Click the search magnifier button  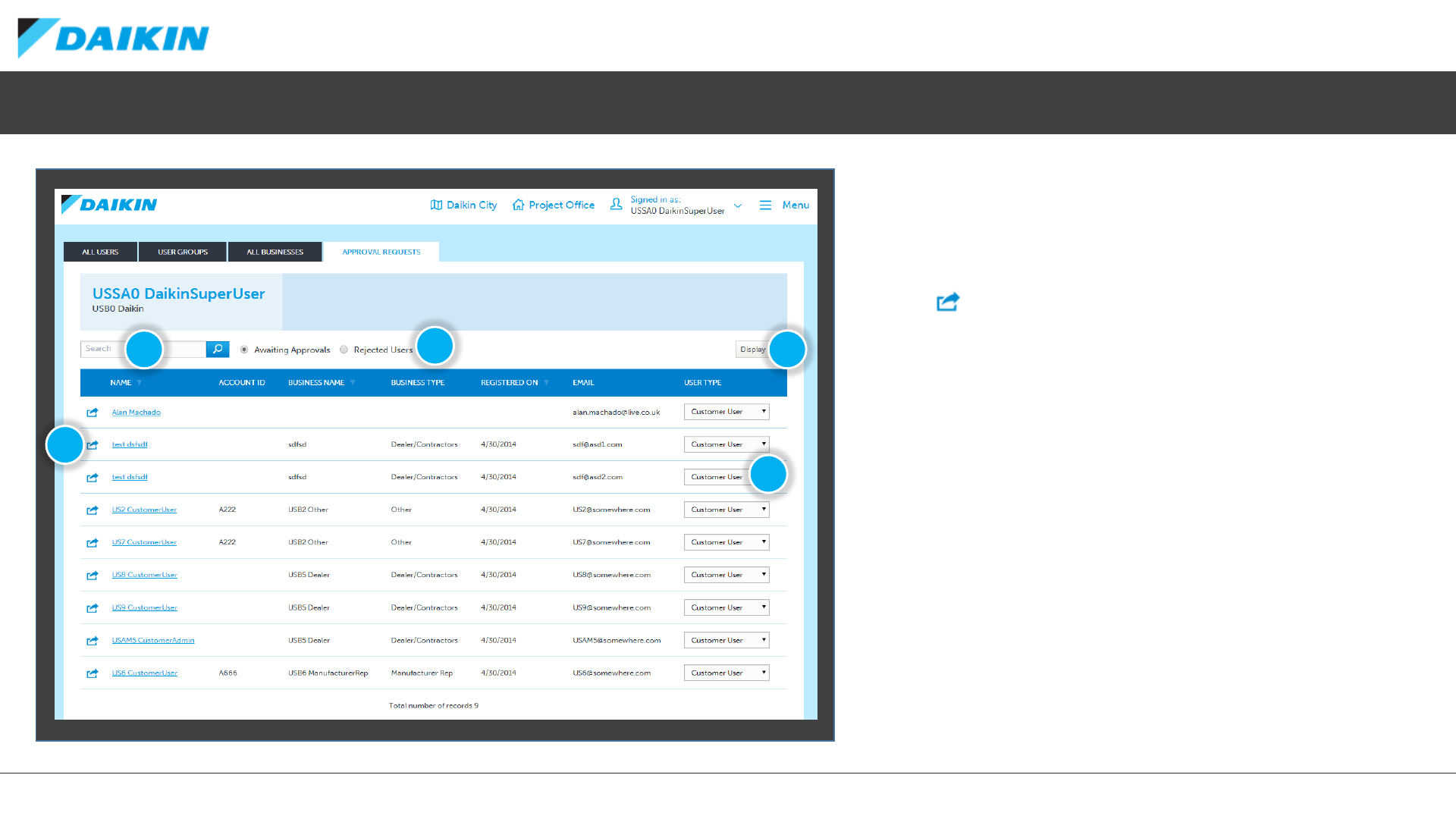218,349
